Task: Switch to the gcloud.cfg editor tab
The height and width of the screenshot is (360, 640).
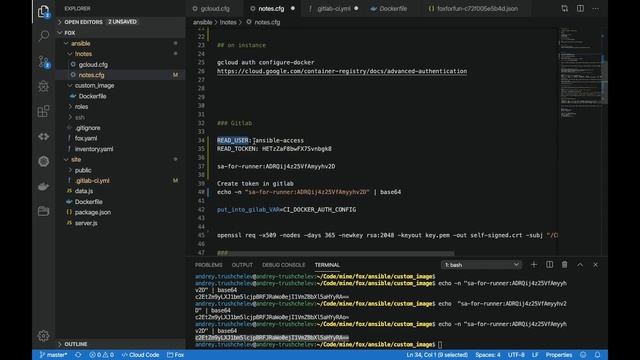Action: [x=215, y=8]
